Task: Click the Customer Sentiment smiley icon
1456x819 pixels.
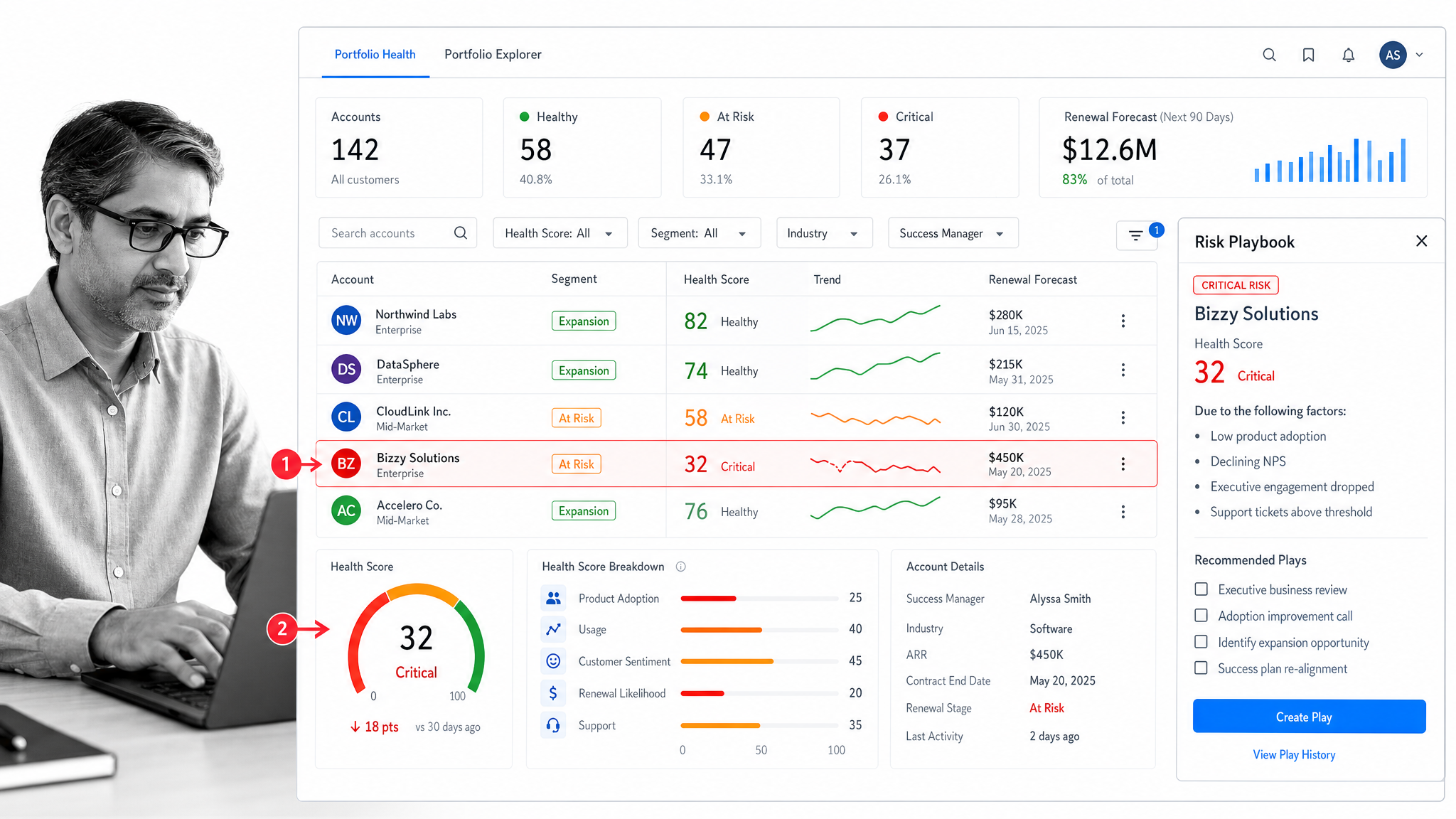Action: tap(553, 661)
